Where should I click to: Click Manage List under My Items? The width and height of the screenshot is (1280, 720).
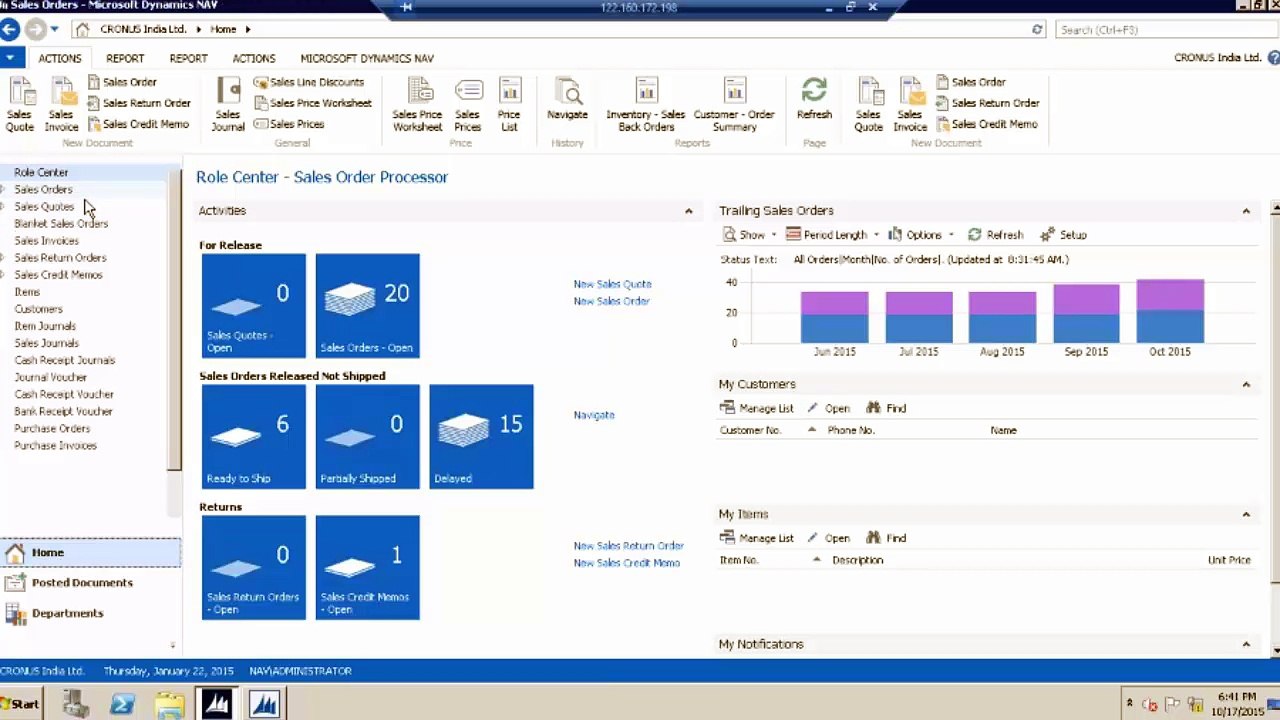[x=756, y=538]
